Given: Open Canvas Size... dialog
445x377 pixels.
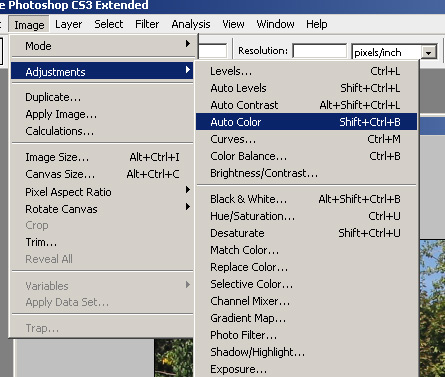Looking at the screenshot, I should pos(102,174).
